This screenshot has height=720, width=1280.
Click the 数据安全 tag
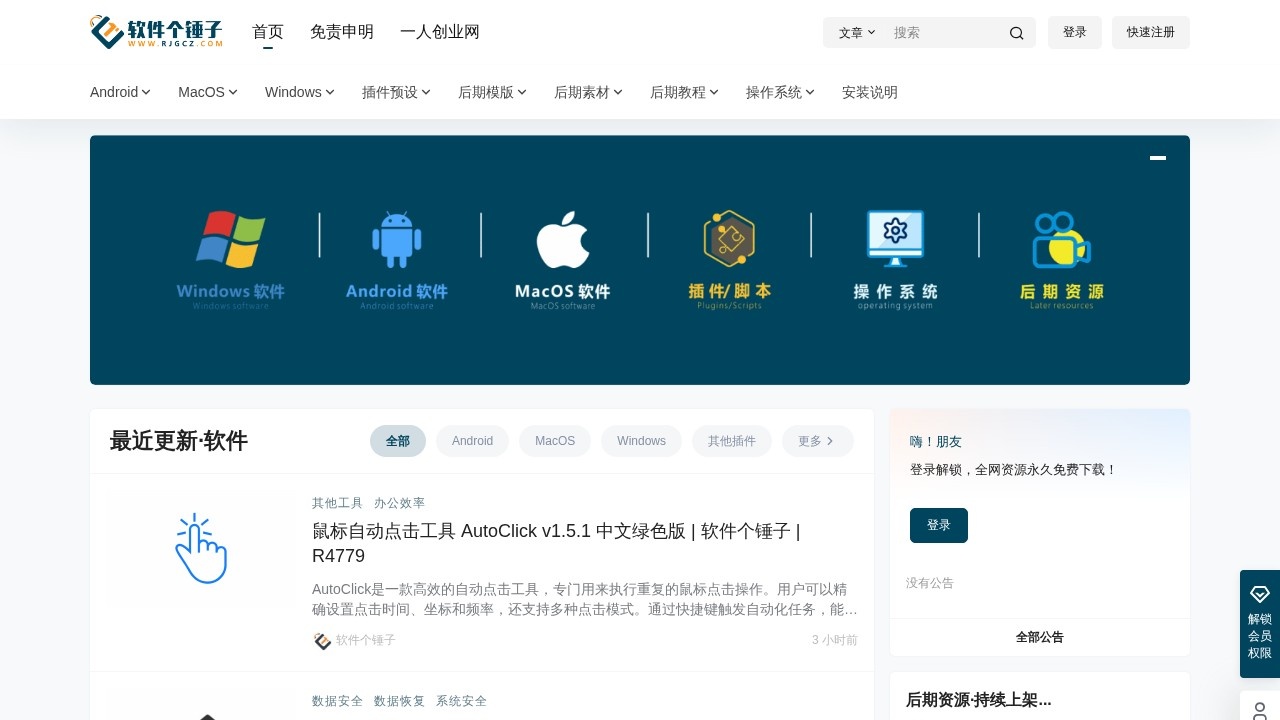[338, 701]
